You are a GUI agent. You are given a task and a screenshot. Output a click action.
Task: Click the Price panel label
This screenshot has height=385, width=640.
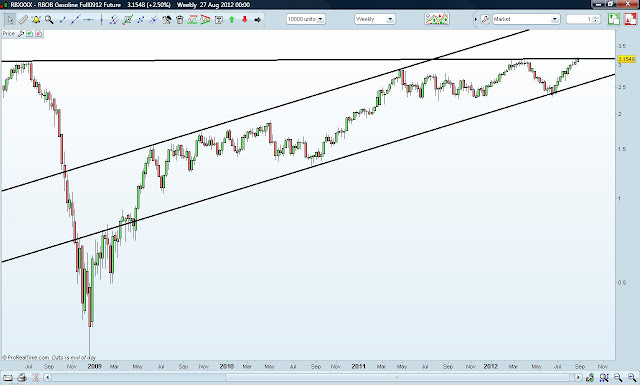(x=9, y=34)
